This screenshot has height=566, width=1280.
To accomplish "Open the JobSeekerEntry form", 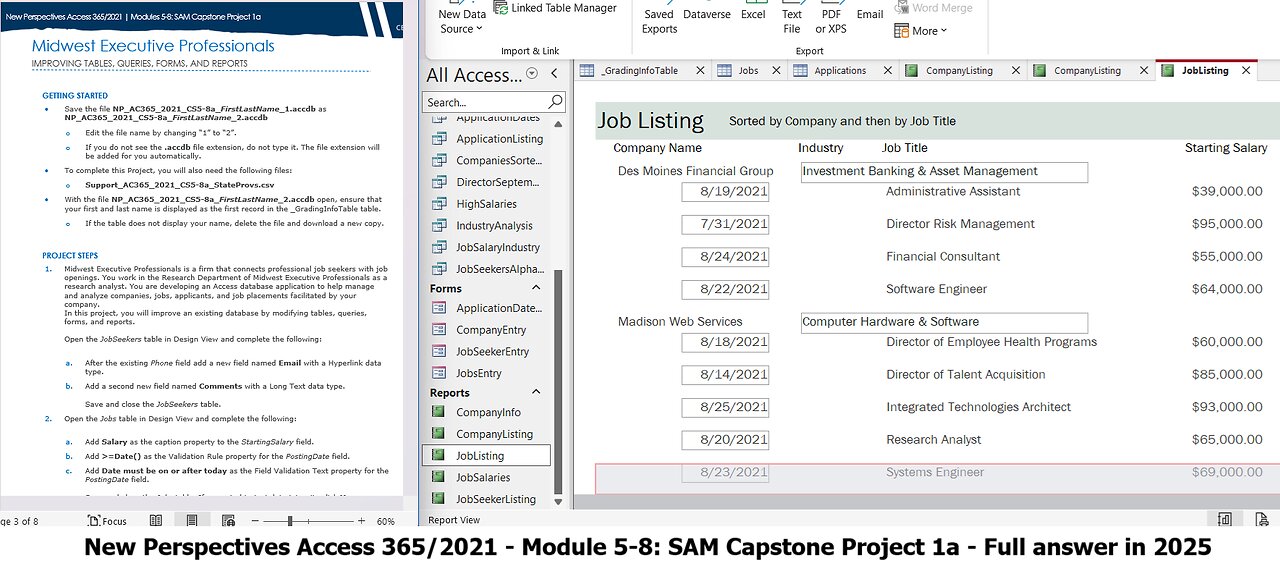I will coord(488,352).
